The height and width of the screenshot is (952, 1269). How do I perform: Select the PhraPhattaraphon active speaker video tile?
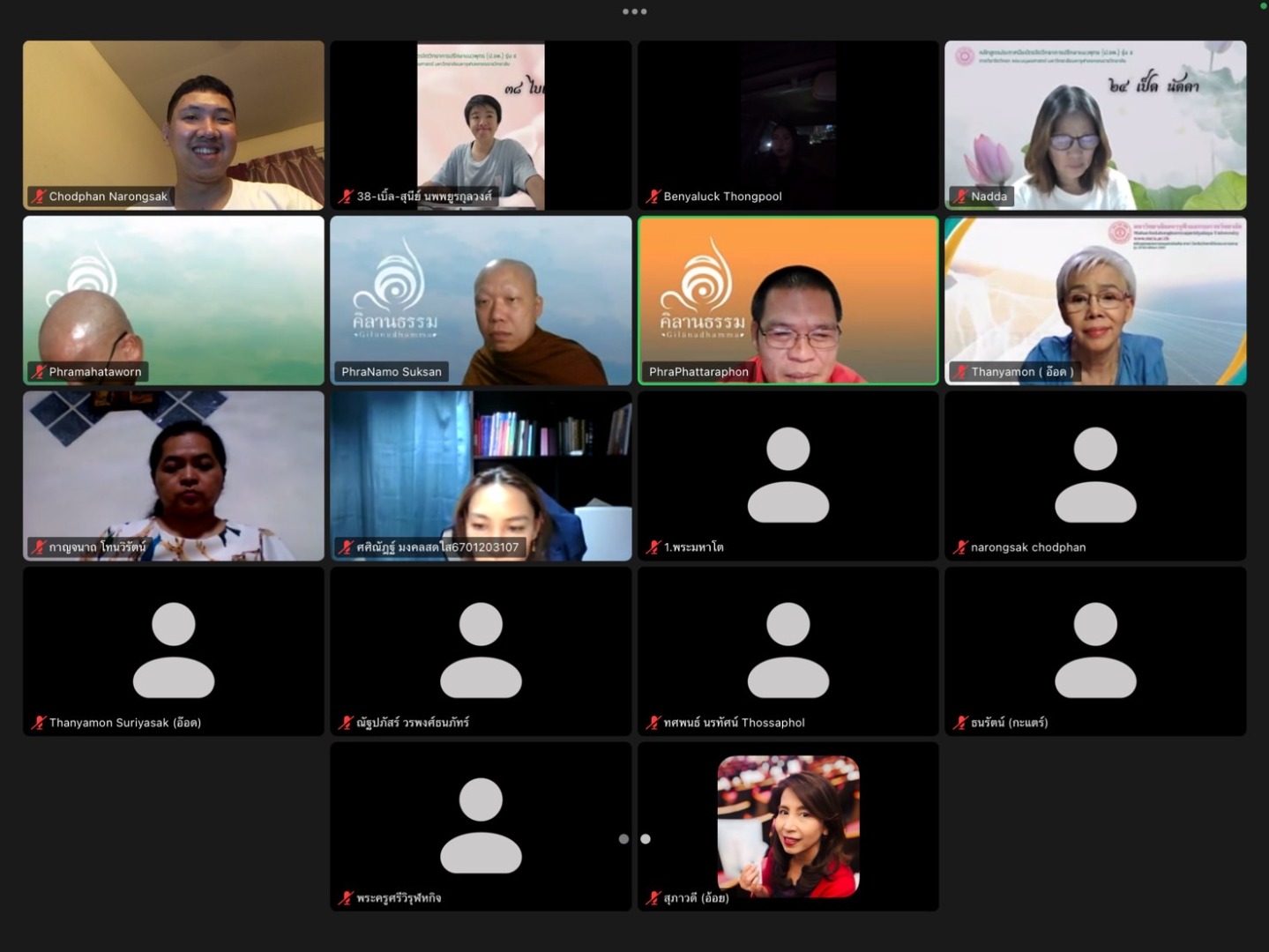click(x=788, y=300)
